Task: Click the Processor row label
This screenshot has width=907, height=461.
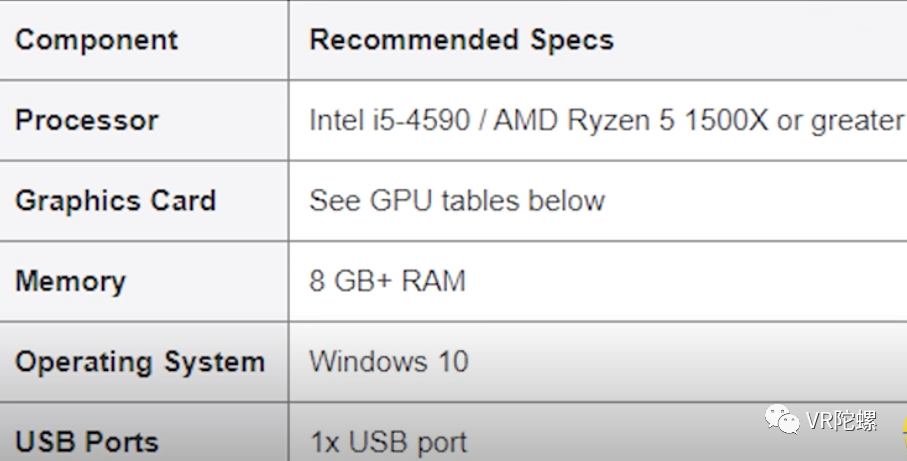Action: click(87, 120)
